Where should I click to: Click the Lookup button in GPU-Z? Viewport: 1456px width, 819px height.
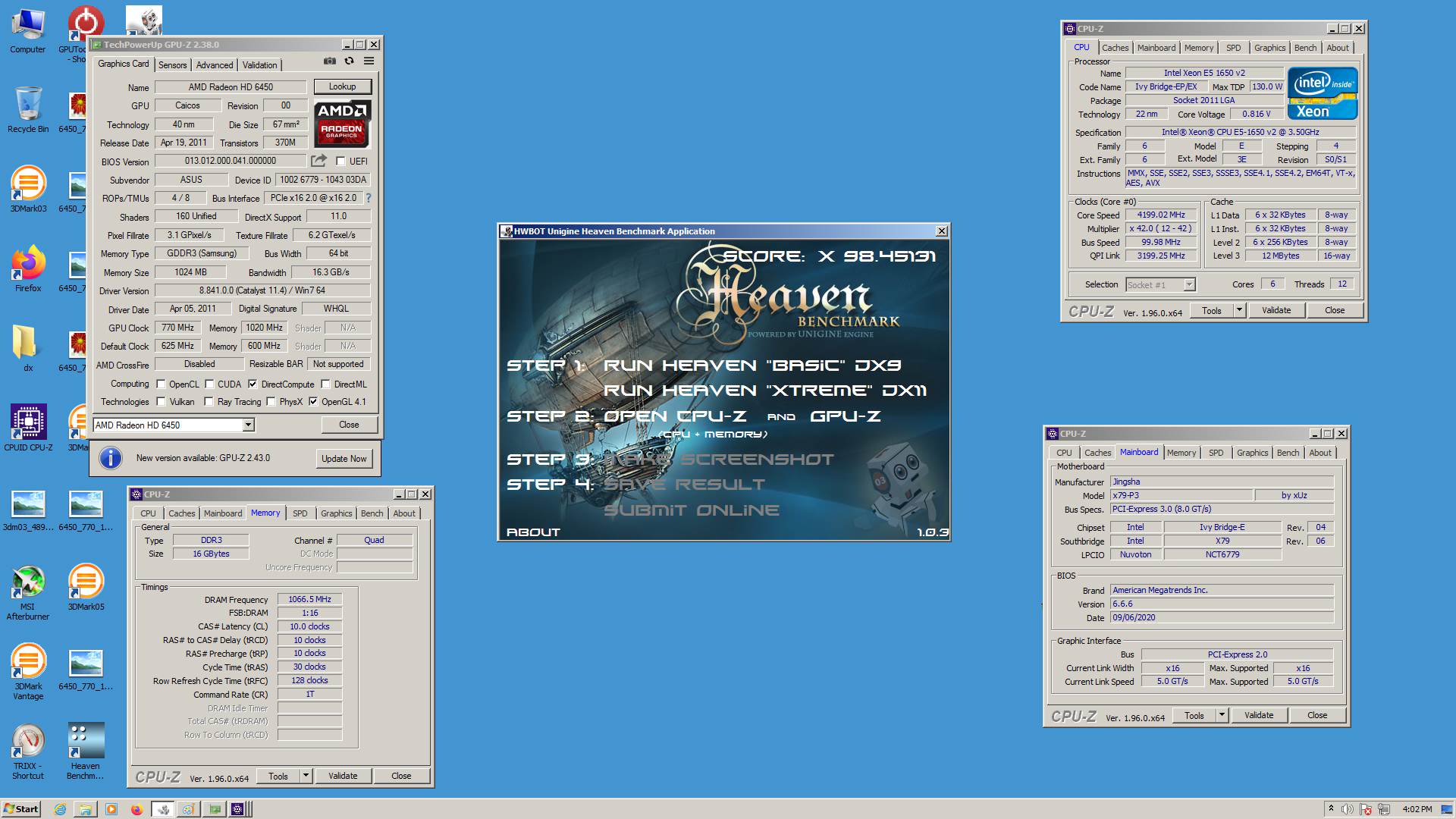pos(343,86)
